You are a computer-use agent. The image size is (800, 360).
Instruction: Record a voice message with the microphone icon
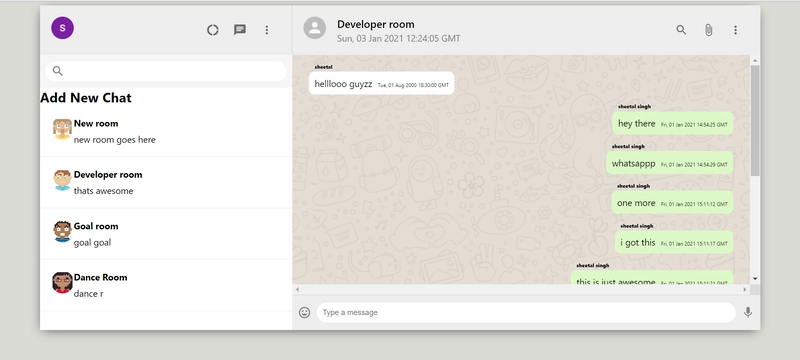pos(748,313)
